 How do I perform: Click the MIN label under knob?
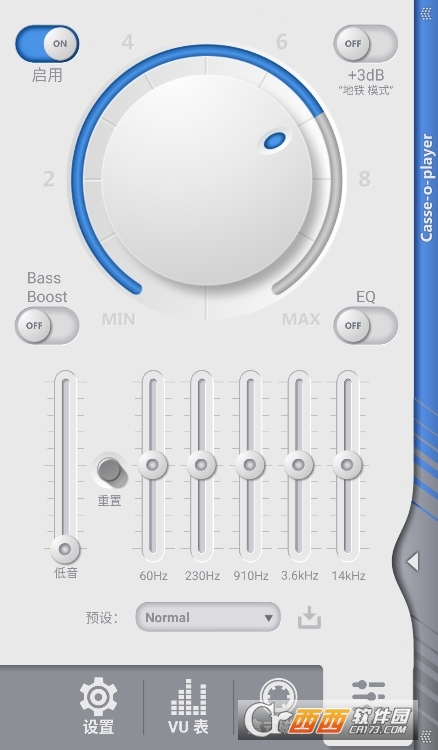tap(119, 319)
